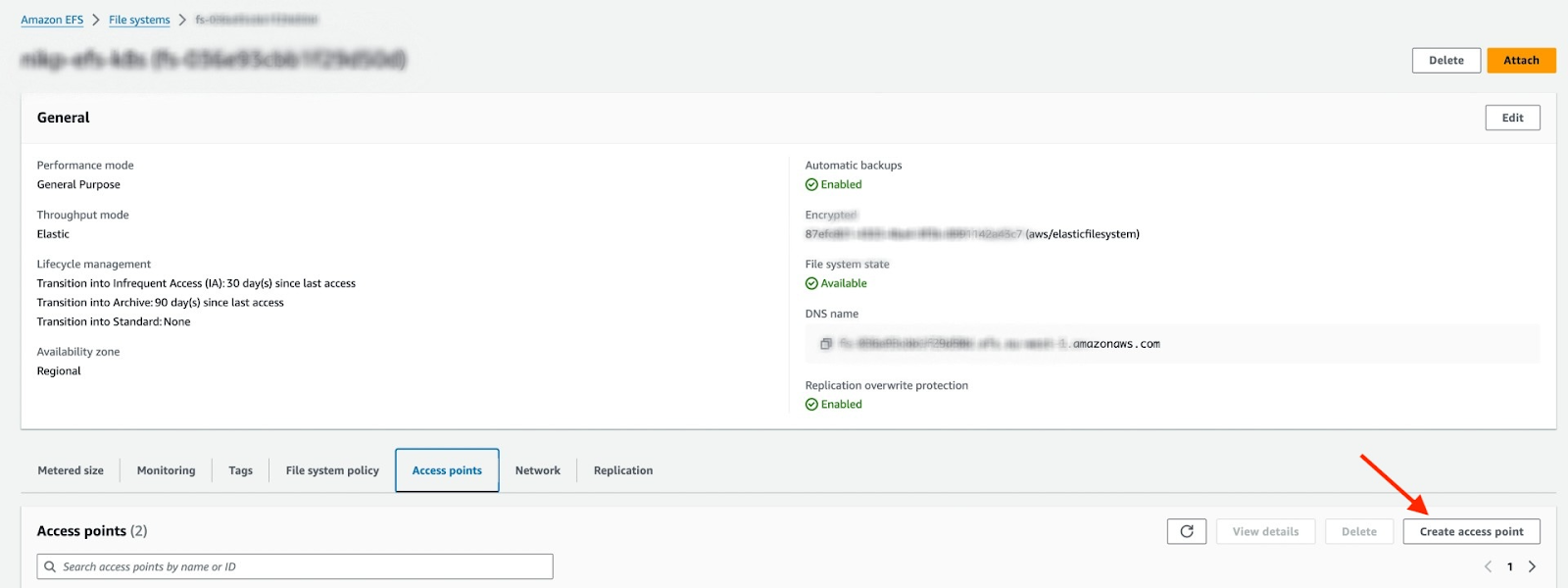This screenshot has width=1568, height=588.
Task: Click the Enabled checkmark under Automatic backups
Action: [x=811, y=184]
